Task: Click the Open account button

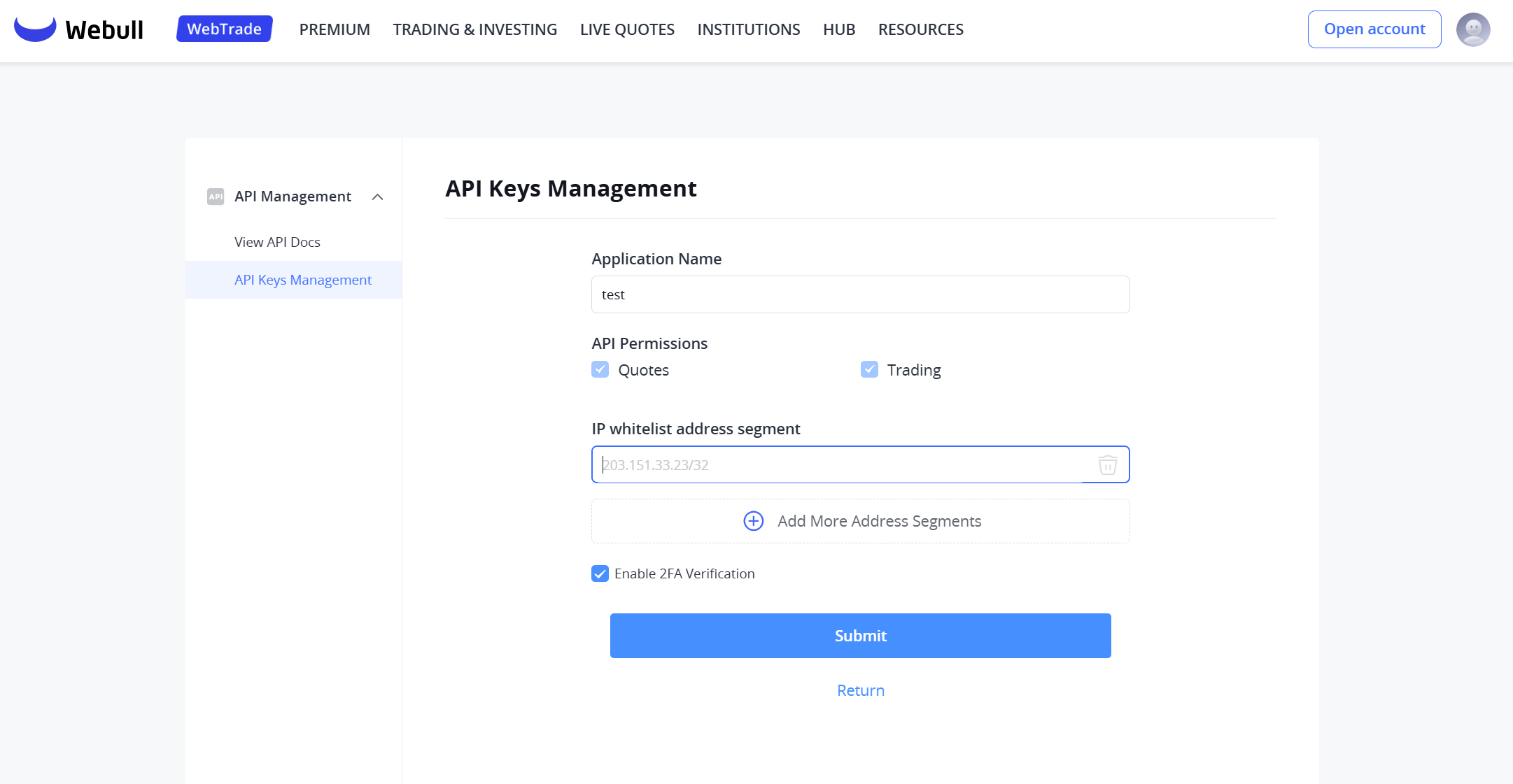Action: coord(1374,29)
